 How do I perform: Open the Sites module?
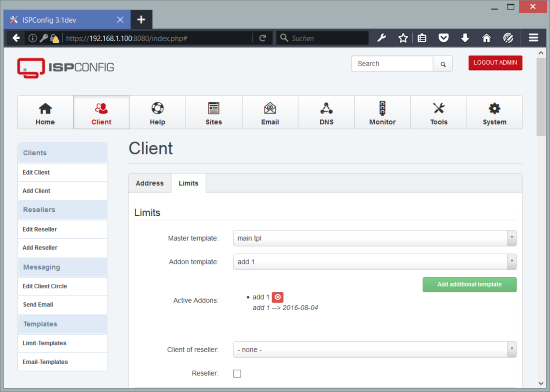click(x=214, y=113)
